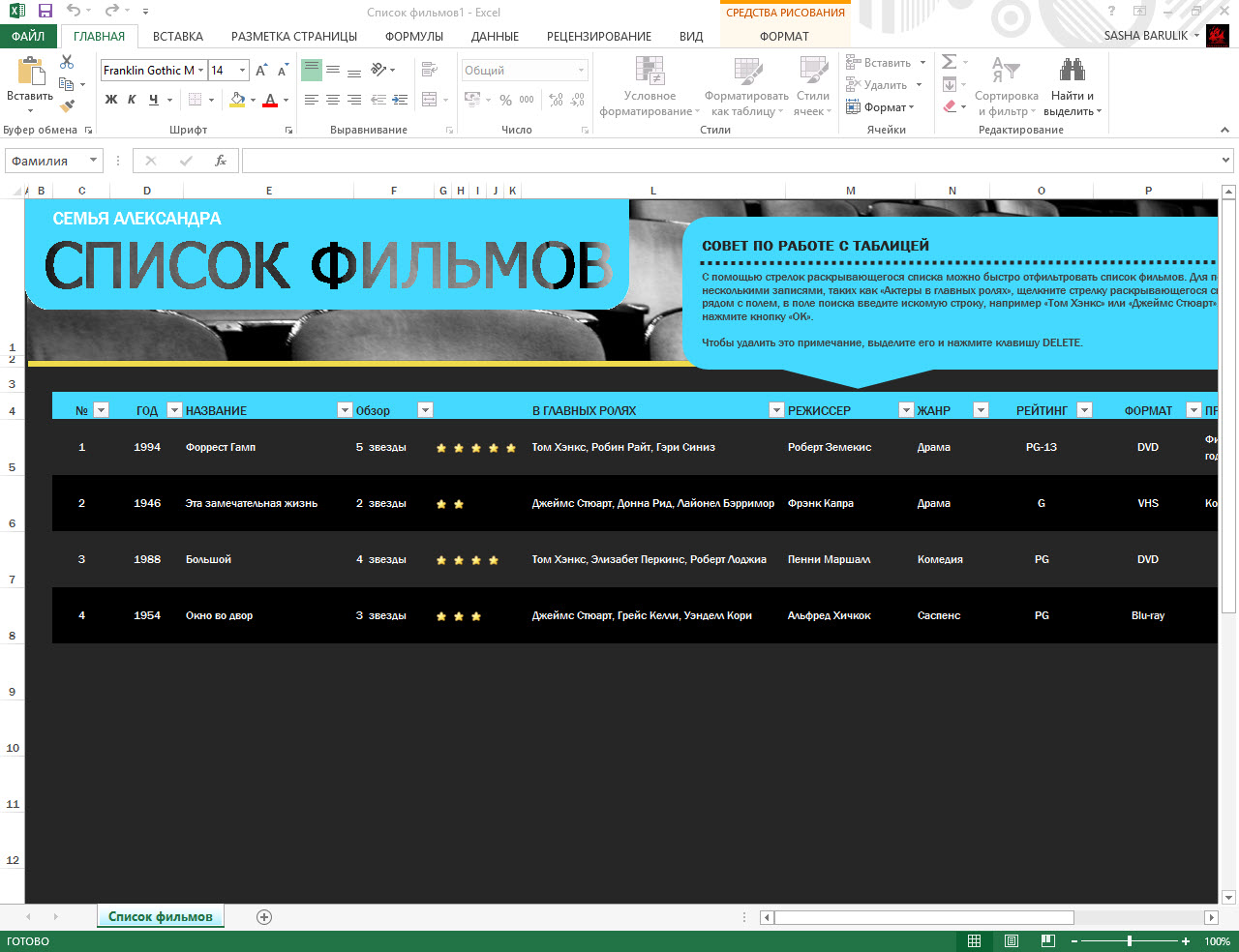Screen dimensions: 1239x952
Task: Click the Clear eraser icon
Action: pyautogui.click(x=950, y=106)
